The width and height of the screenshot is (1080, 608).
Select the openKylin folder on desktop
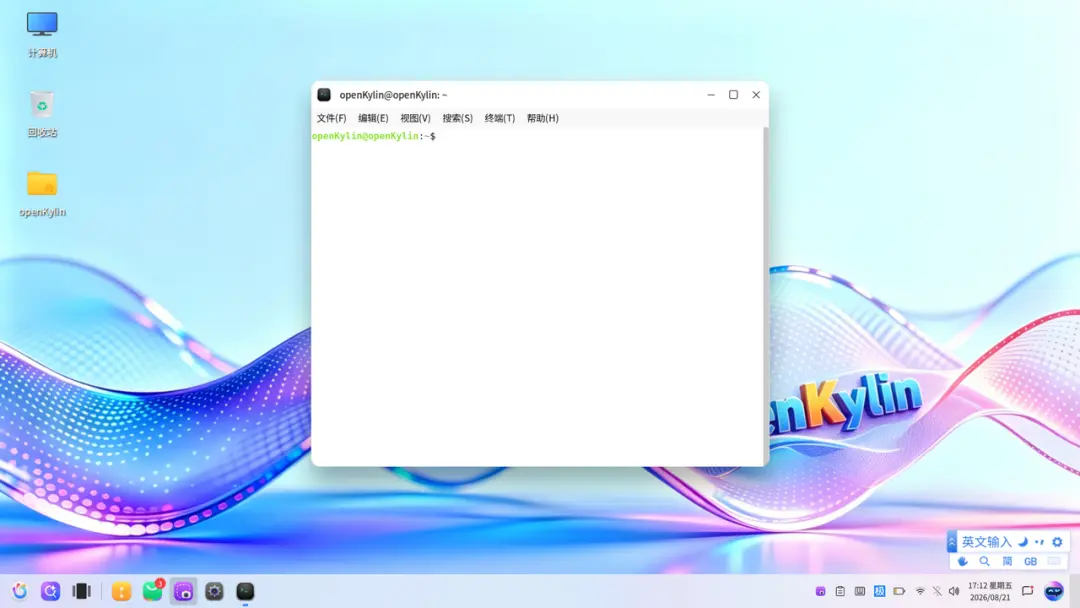point(42,194)
